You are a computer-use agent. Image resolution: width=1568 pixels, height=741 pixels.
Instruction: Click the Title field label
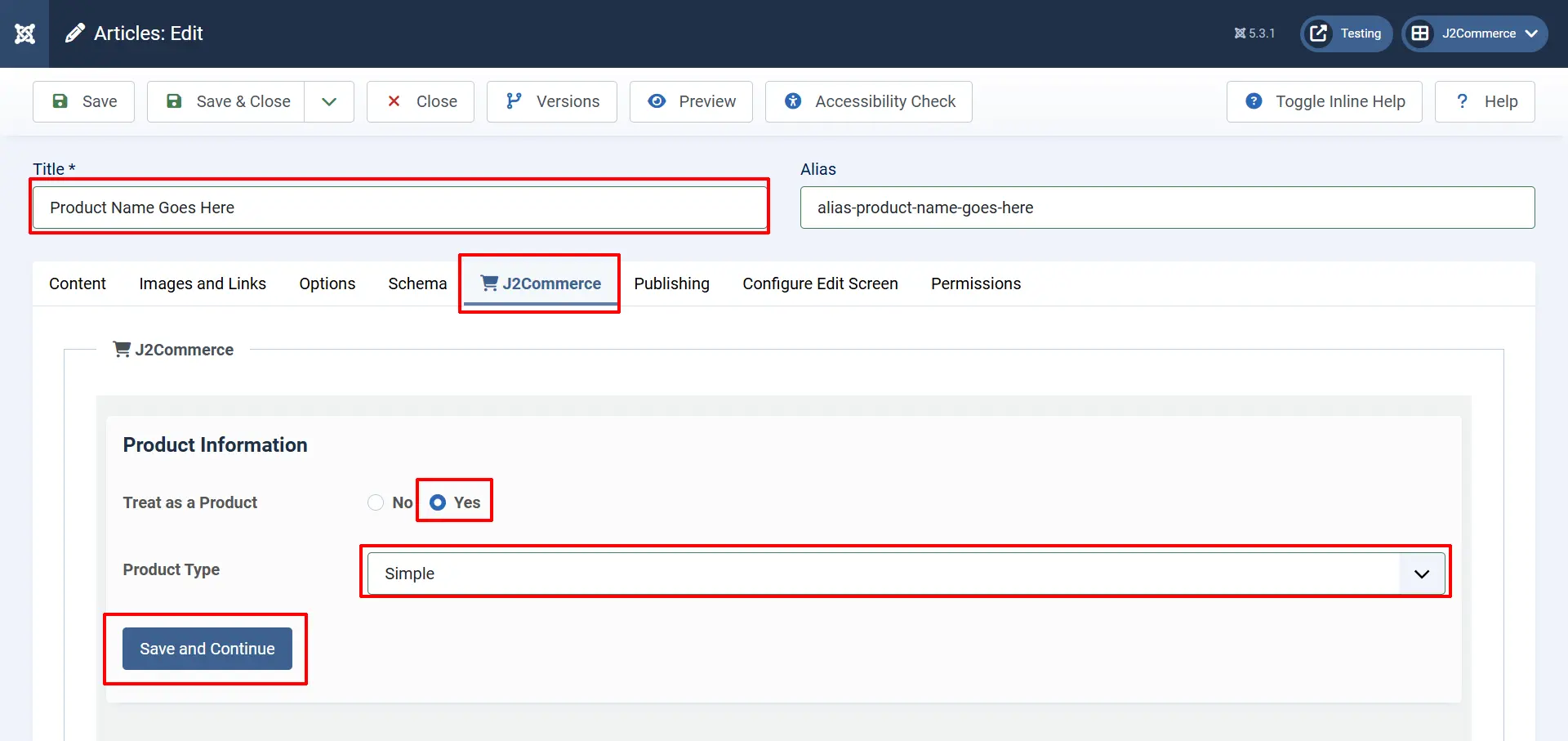54,169
